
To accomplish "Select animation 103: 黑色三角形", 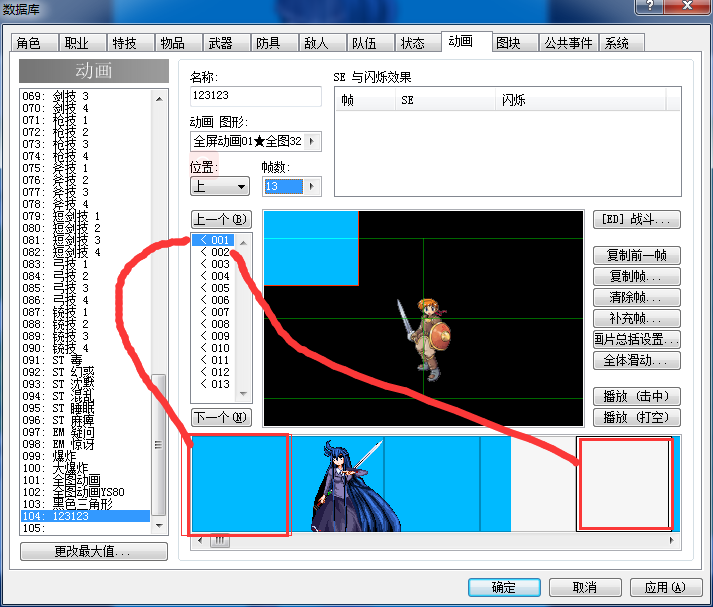I will [85, 504].
